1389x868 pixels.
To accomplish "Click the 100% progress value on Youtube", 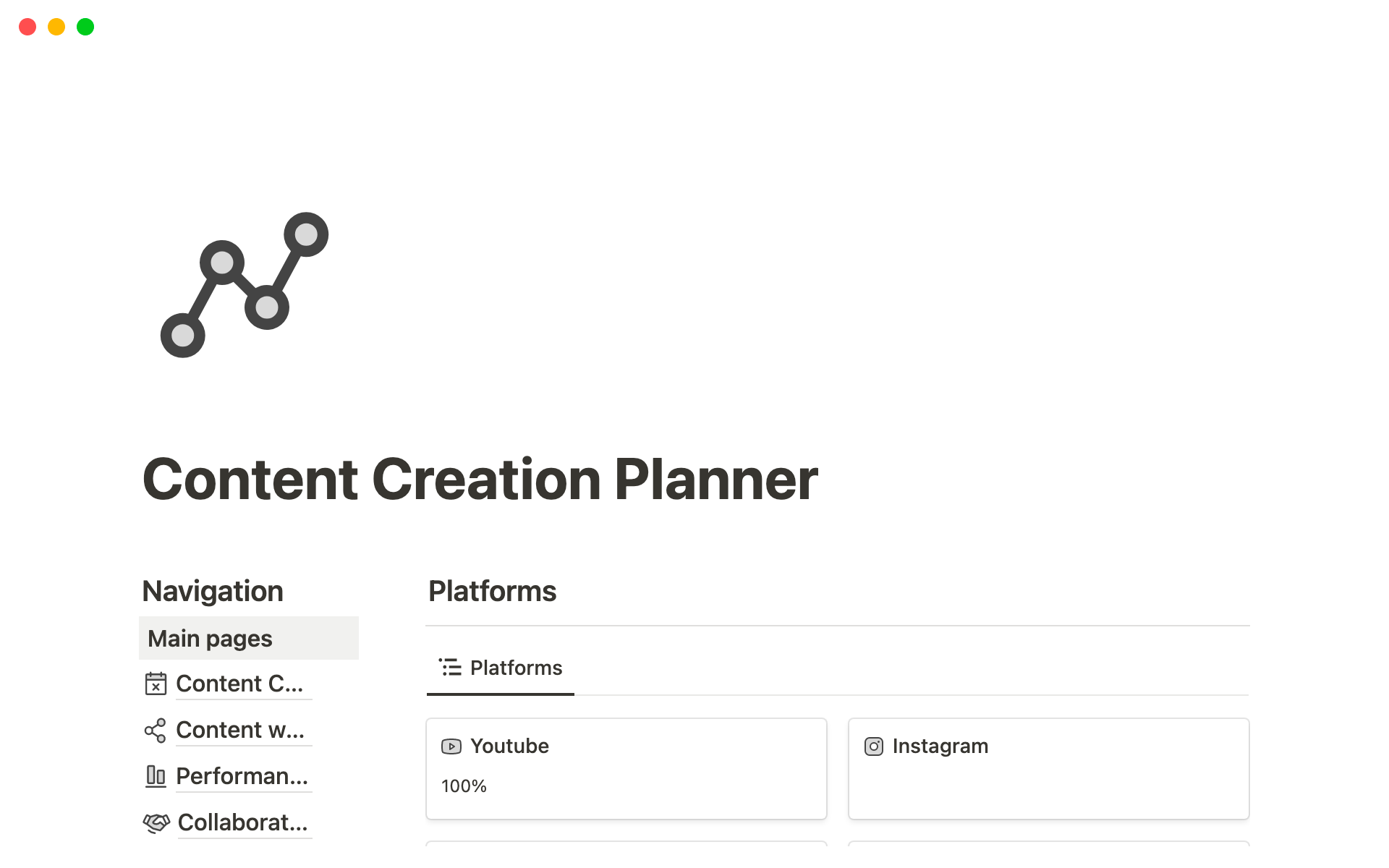I will tap(464, 786).
